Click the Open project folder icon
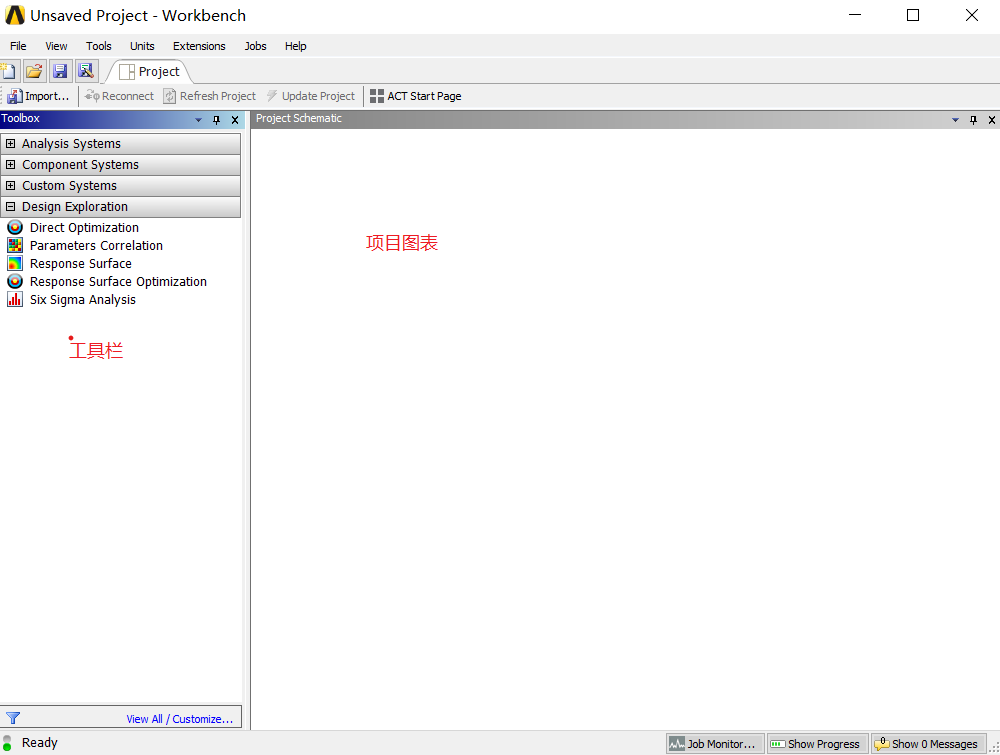The image size is (1000, 755). click(x=34, y=71)
